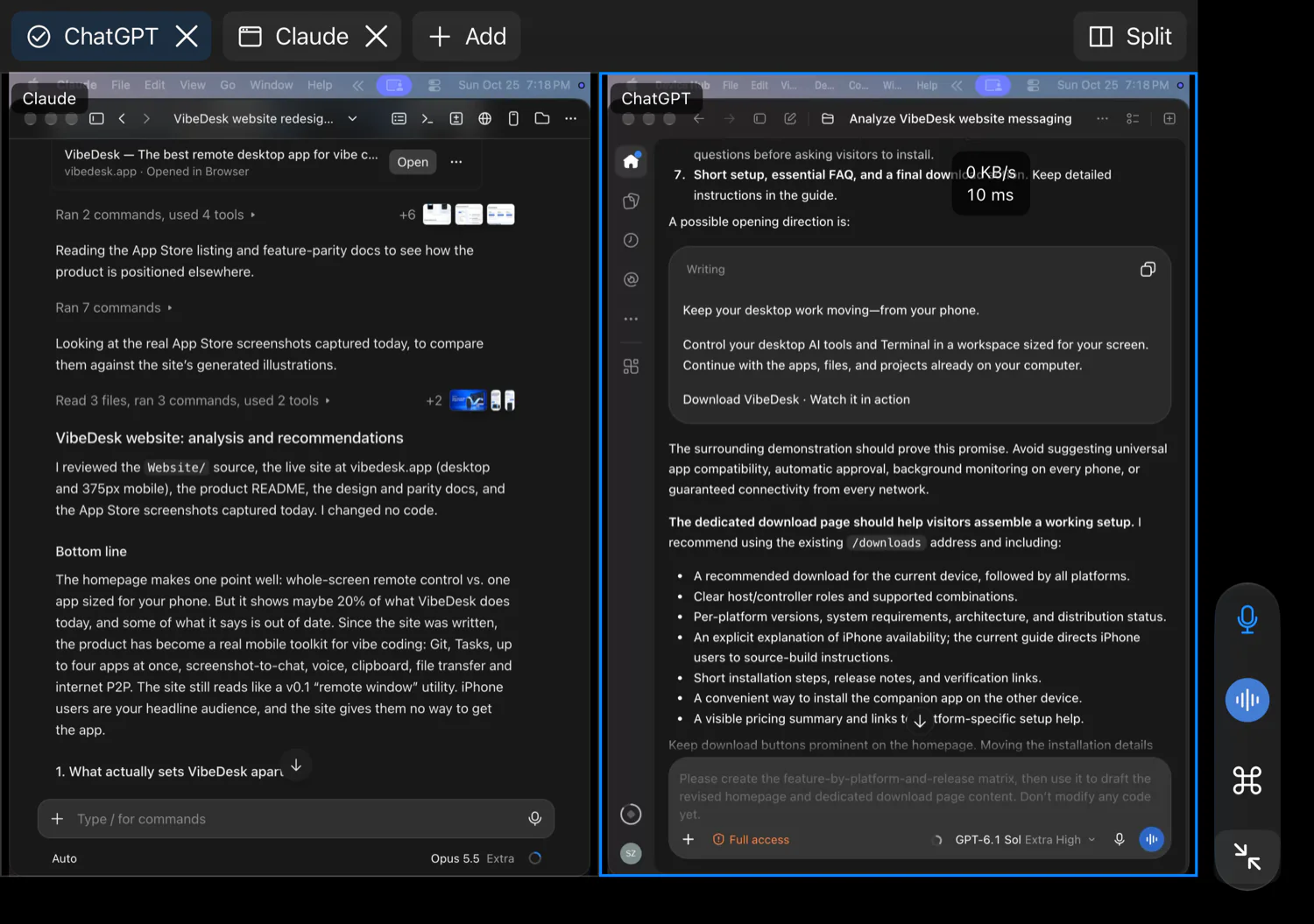The height and width of the screenshot is (924, 1314).
Task: Go back in Claude window
Action: (x=122, y=118)
